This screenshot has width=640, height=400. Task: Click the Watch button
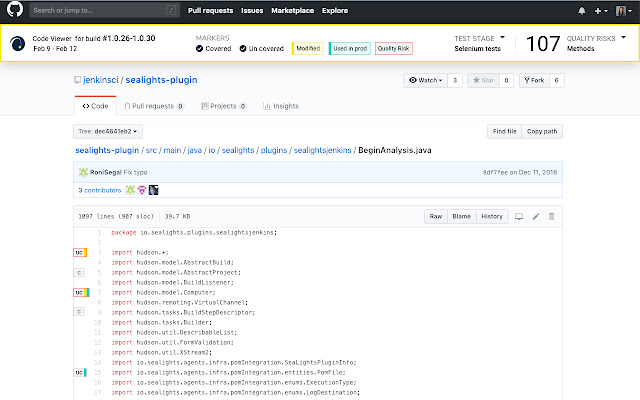[x=425, y=80]
